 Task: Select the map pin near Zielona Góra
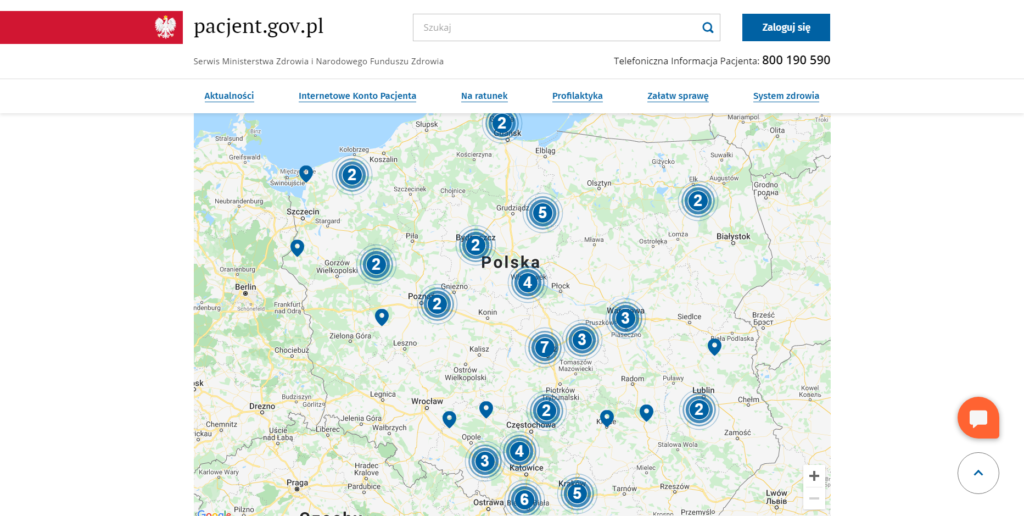coord(381,316)
